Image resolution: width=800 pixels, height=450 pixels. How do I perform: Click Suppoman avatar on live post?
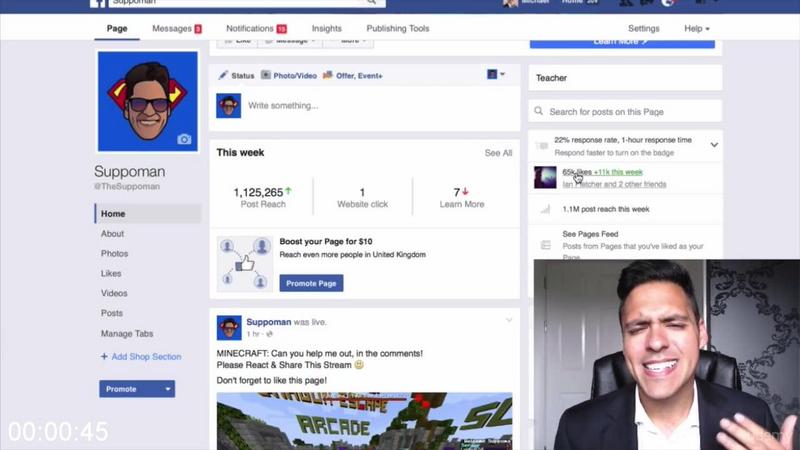point(229,328)
